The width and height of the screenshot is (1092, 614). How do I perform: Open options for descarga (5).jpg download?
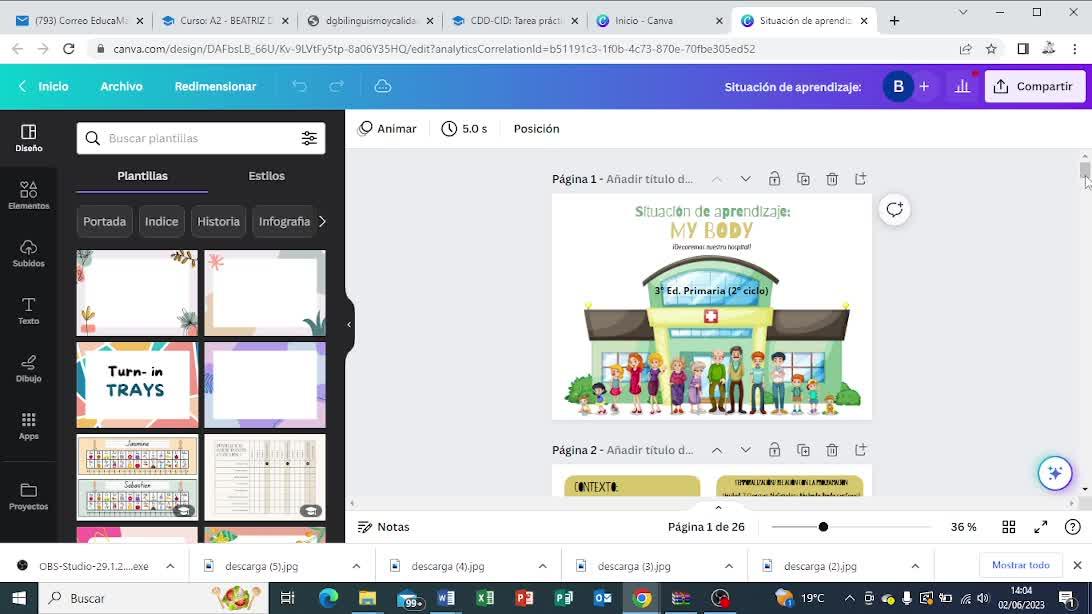point(356,566)
